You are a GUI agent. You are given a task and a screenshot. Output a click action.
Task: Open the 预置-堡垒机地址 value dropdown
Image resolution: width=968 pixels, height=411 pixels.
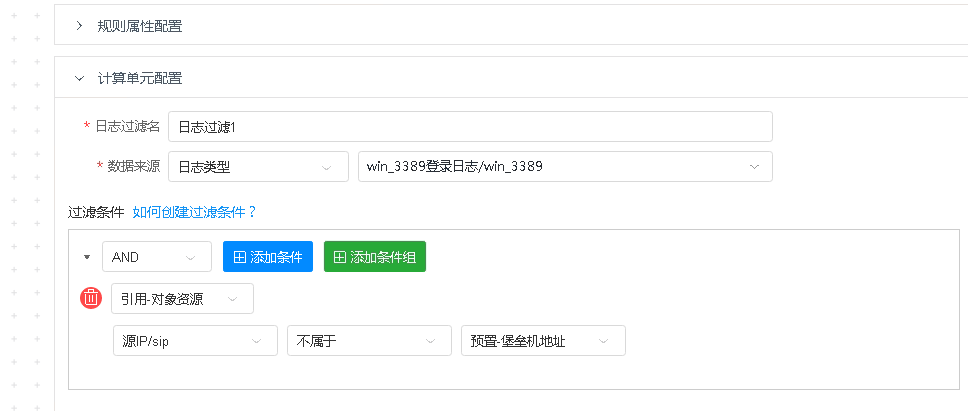point(543,341)
